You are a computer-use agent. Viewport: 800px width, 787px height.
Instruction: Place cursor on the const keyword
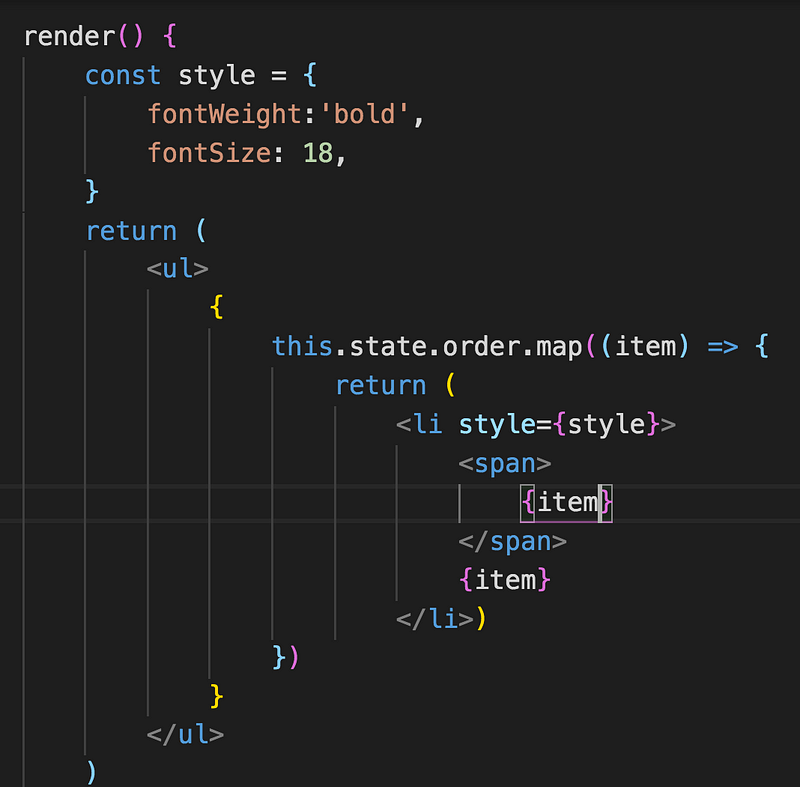[123, 76]
